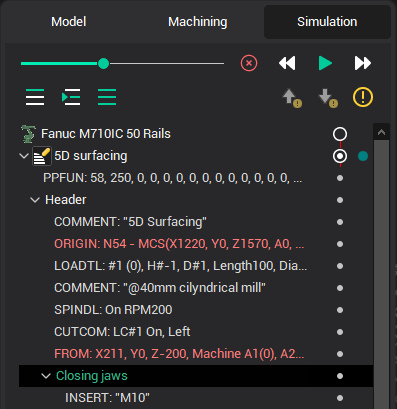Switch to the Model tab

click(x=69, y=22)
